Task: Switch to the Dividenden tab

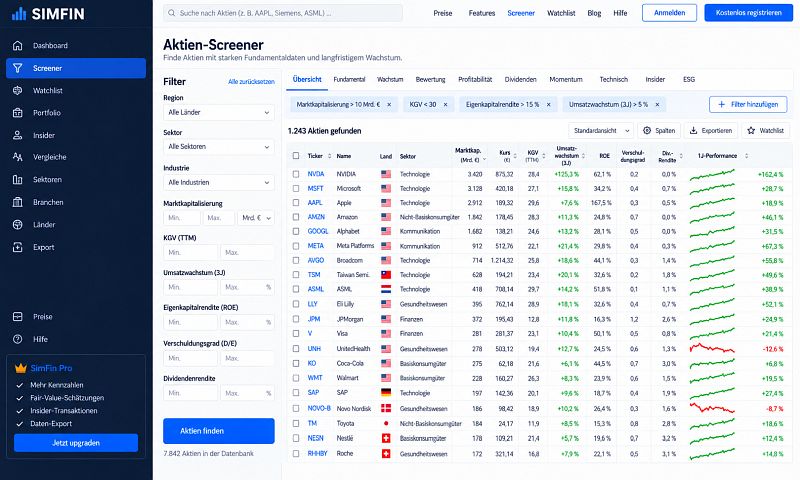Action: pyautogui.click(x=520, y=80)
